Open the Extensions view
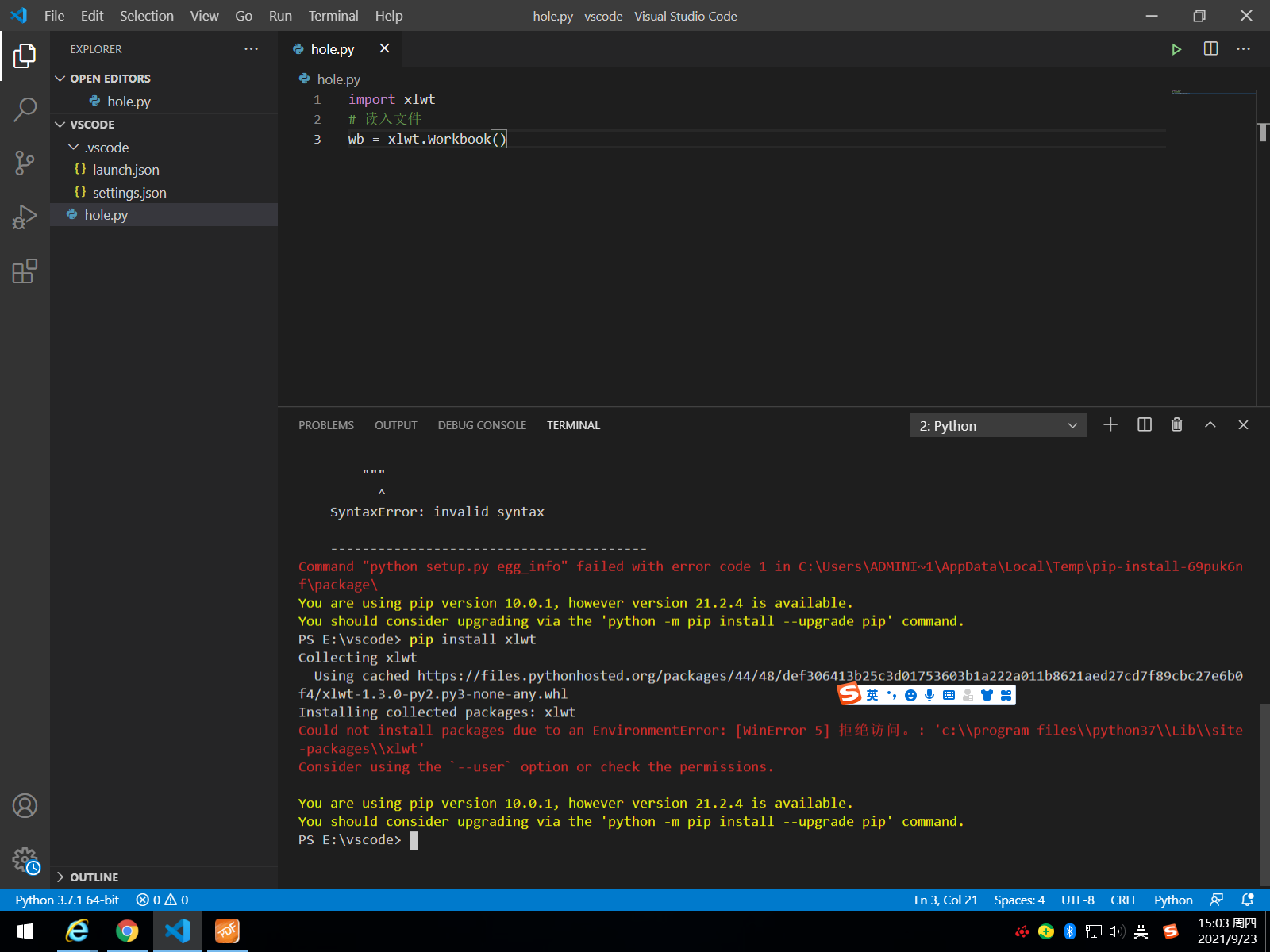Screen dimensions: 1270x952 [x=25, y=271]
